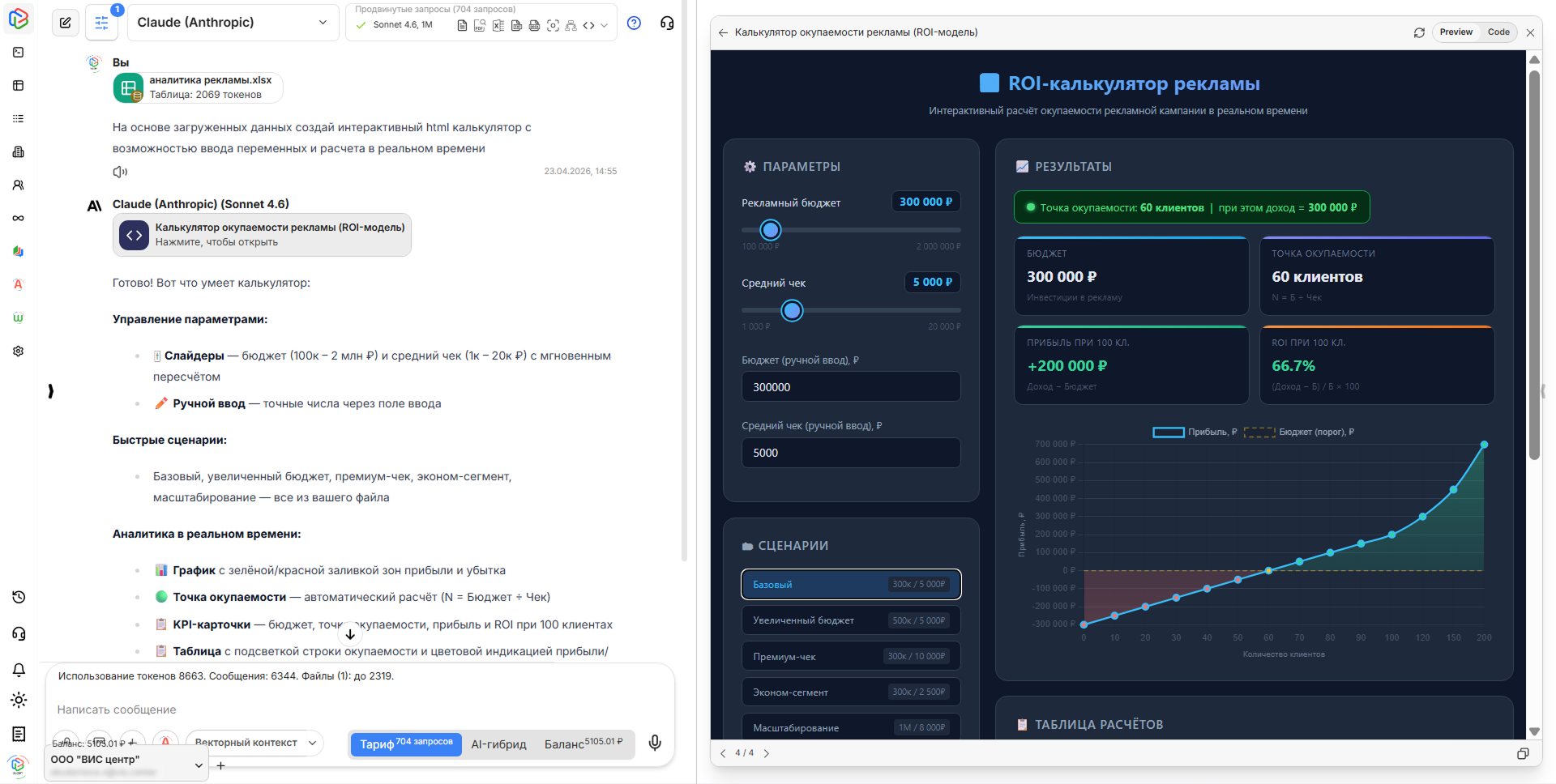Switch to the Code tab
The height and width of the screenshot is (784, 1556).
pyautogui.click(x=1498, y=32)
